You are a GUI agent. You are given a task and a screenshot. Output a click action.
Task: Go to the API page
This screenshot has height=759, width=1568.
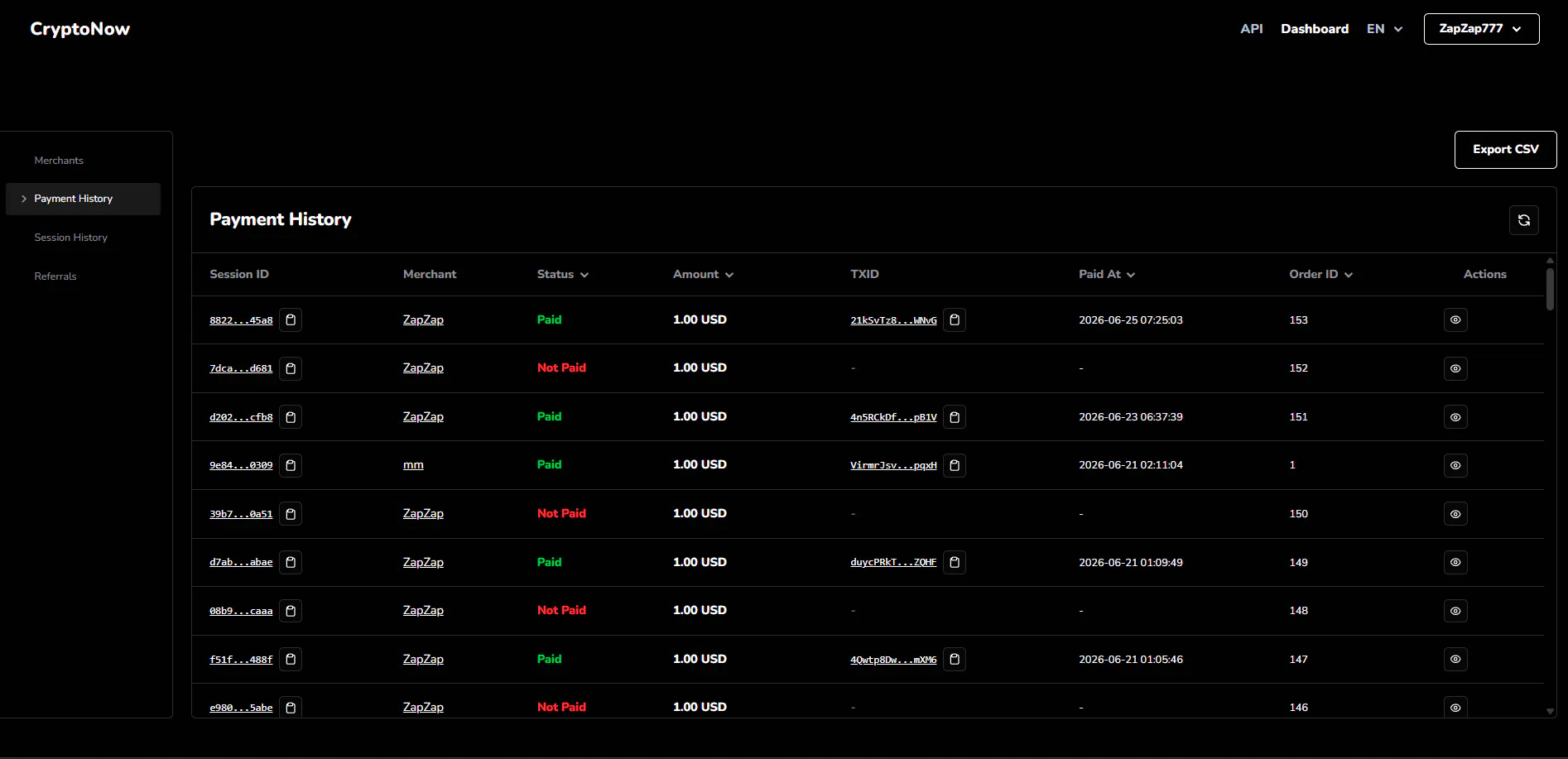[x=1251, y=29]
